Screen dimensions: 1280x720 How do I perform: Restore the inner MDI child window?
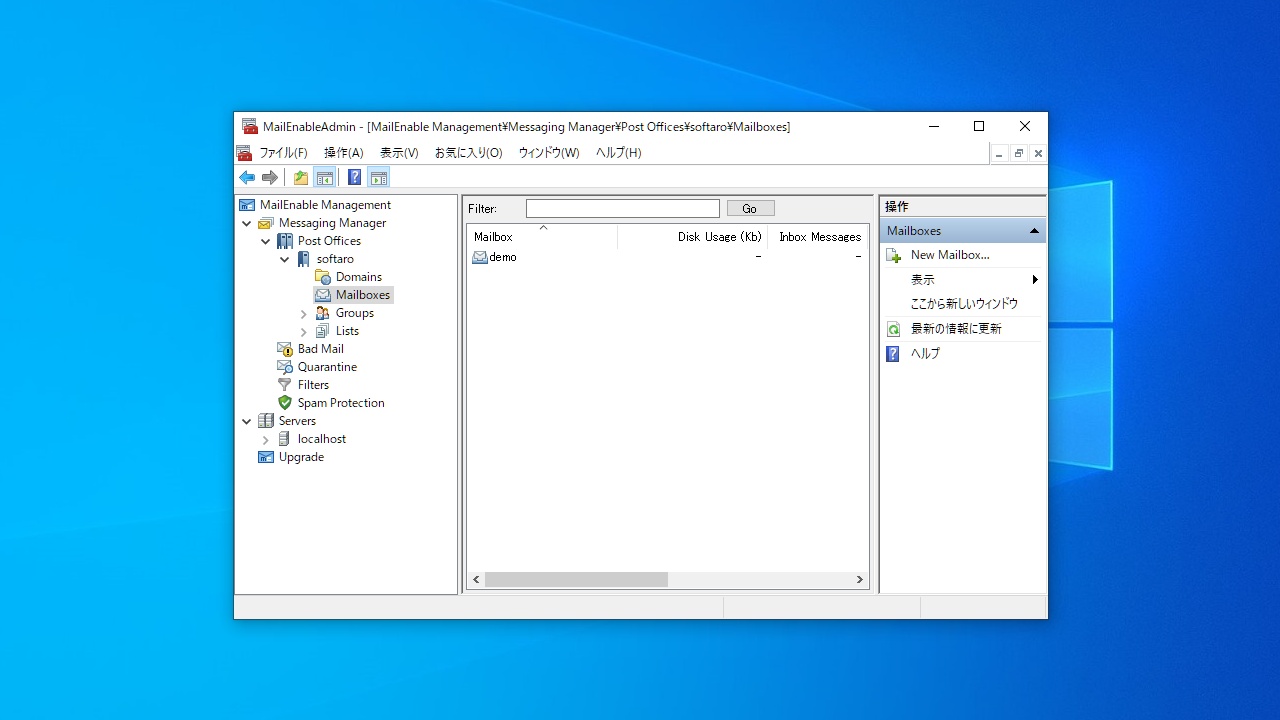tap(1018, 153)
